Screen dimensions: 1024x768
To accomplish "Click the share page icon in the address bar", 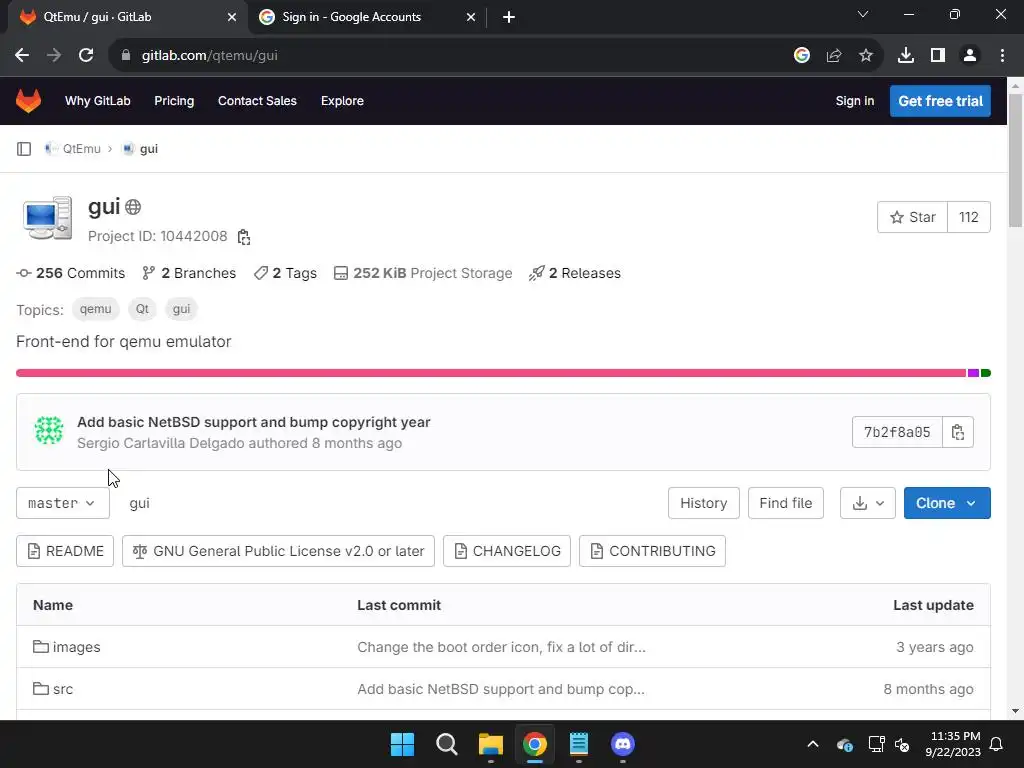I will tap(834, 56).
